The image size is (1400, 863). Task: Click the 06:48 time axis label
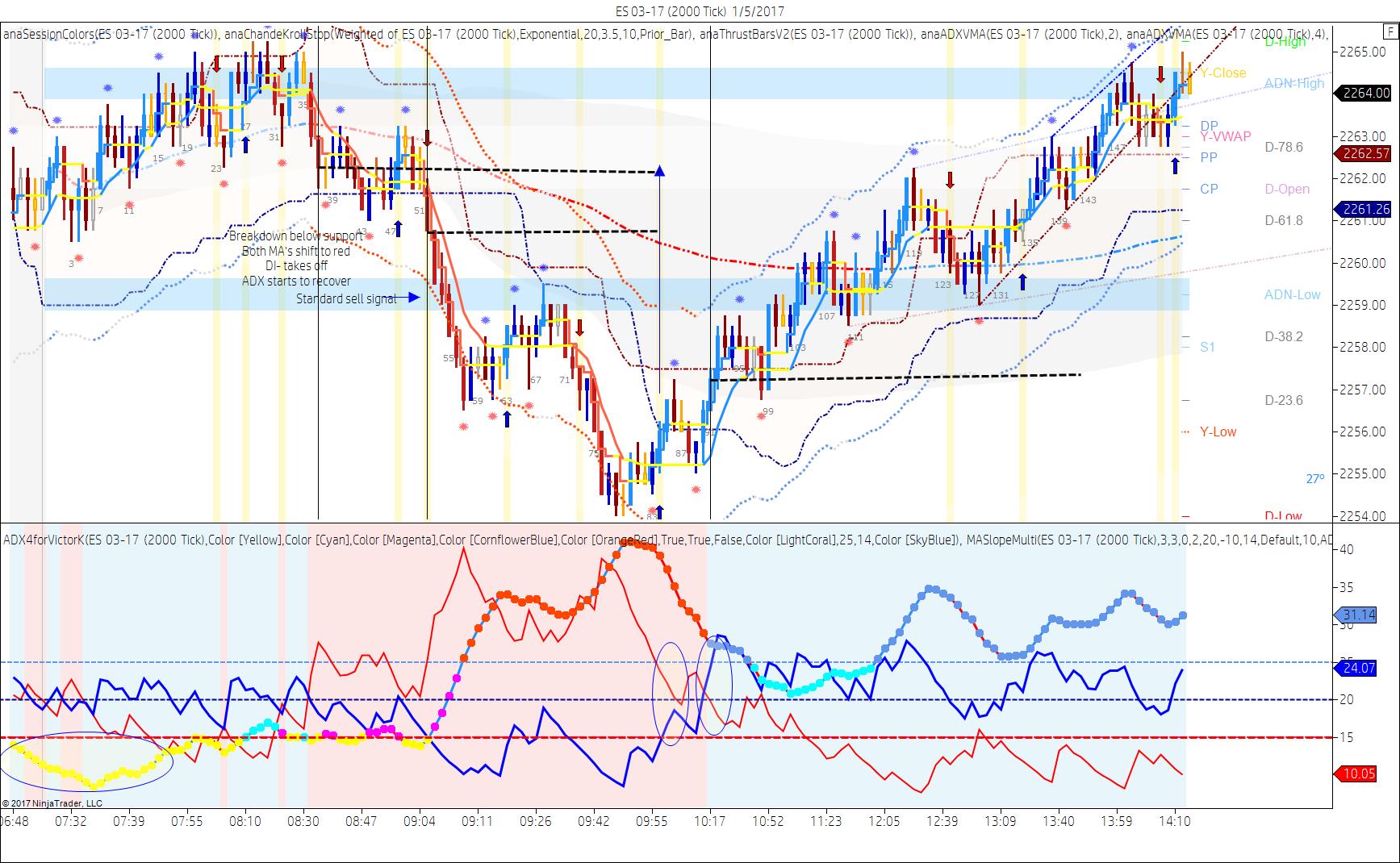(13, 821)
